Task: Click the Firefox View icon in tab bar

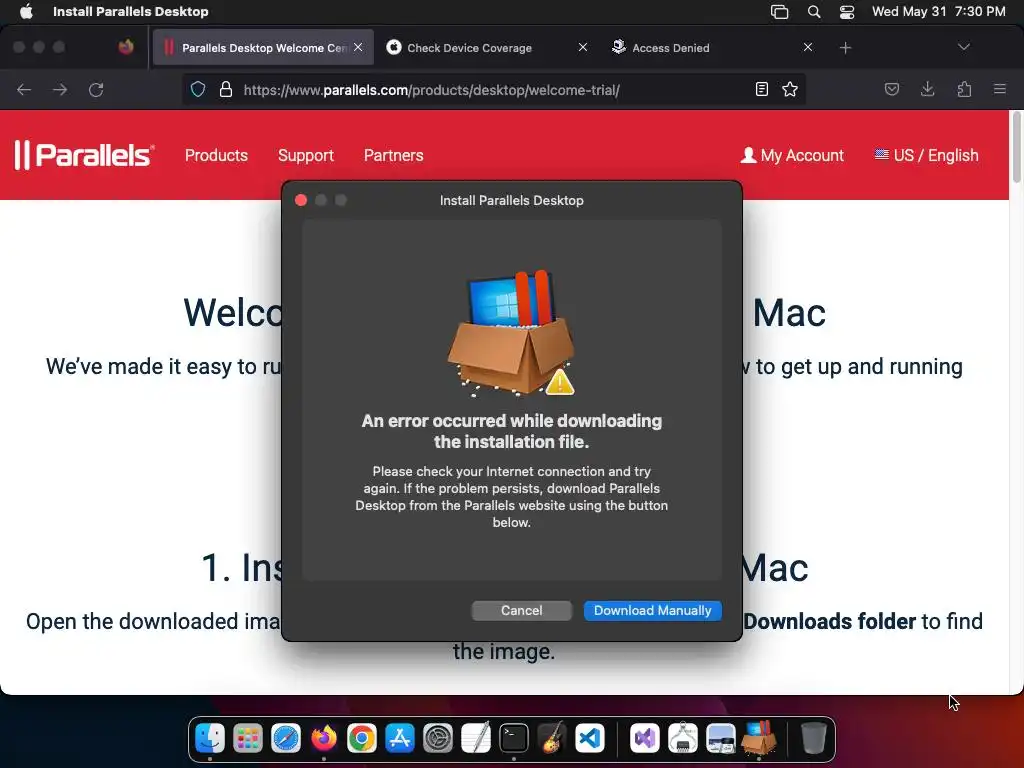Action: point(126,47)
